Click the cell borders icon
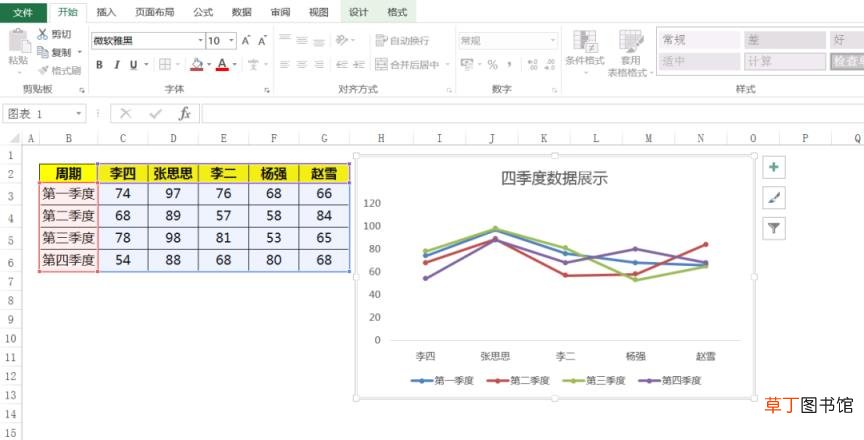 (165, 64)
